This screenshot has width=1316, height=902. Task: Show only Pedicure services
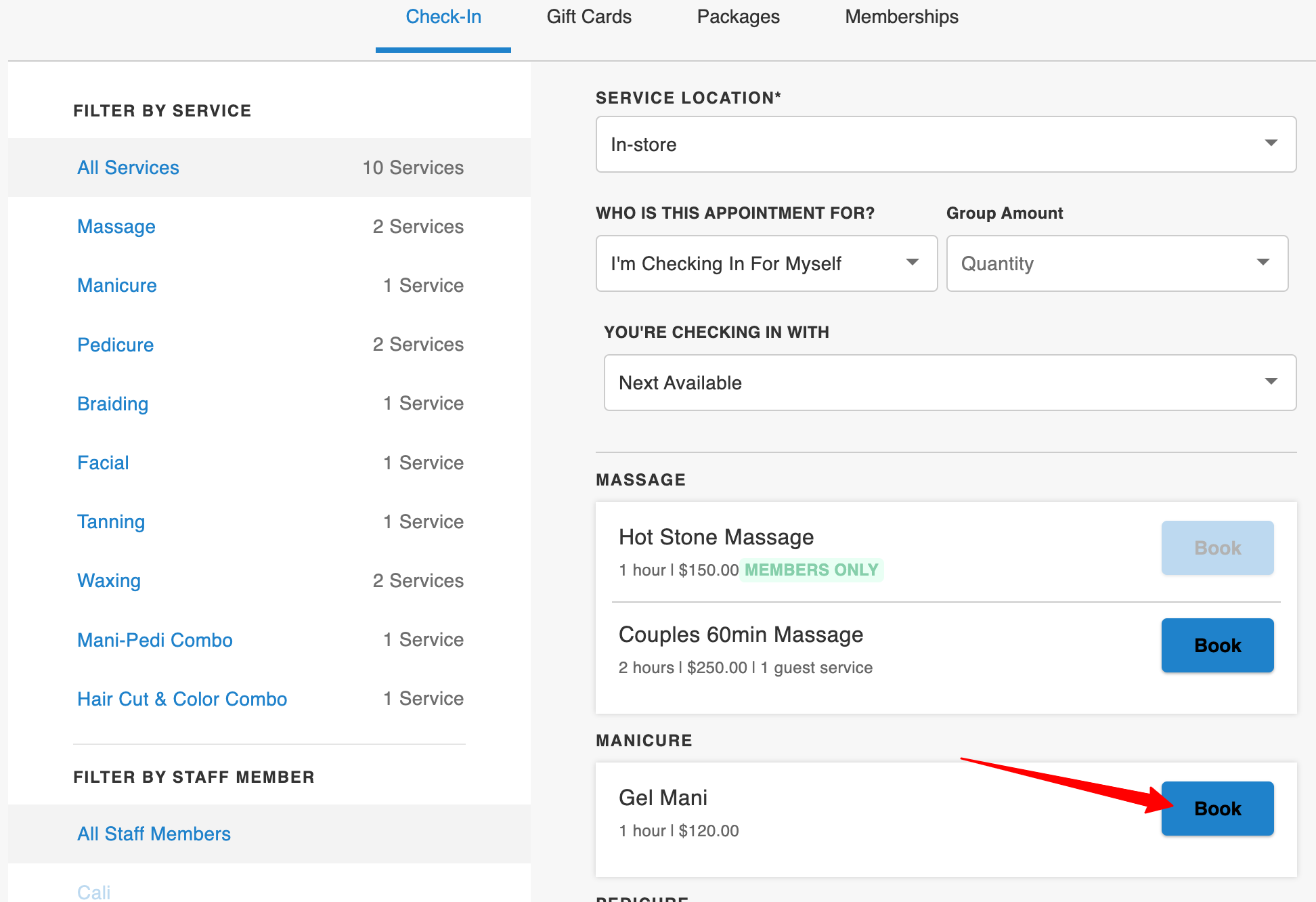(x=116, y=345)
